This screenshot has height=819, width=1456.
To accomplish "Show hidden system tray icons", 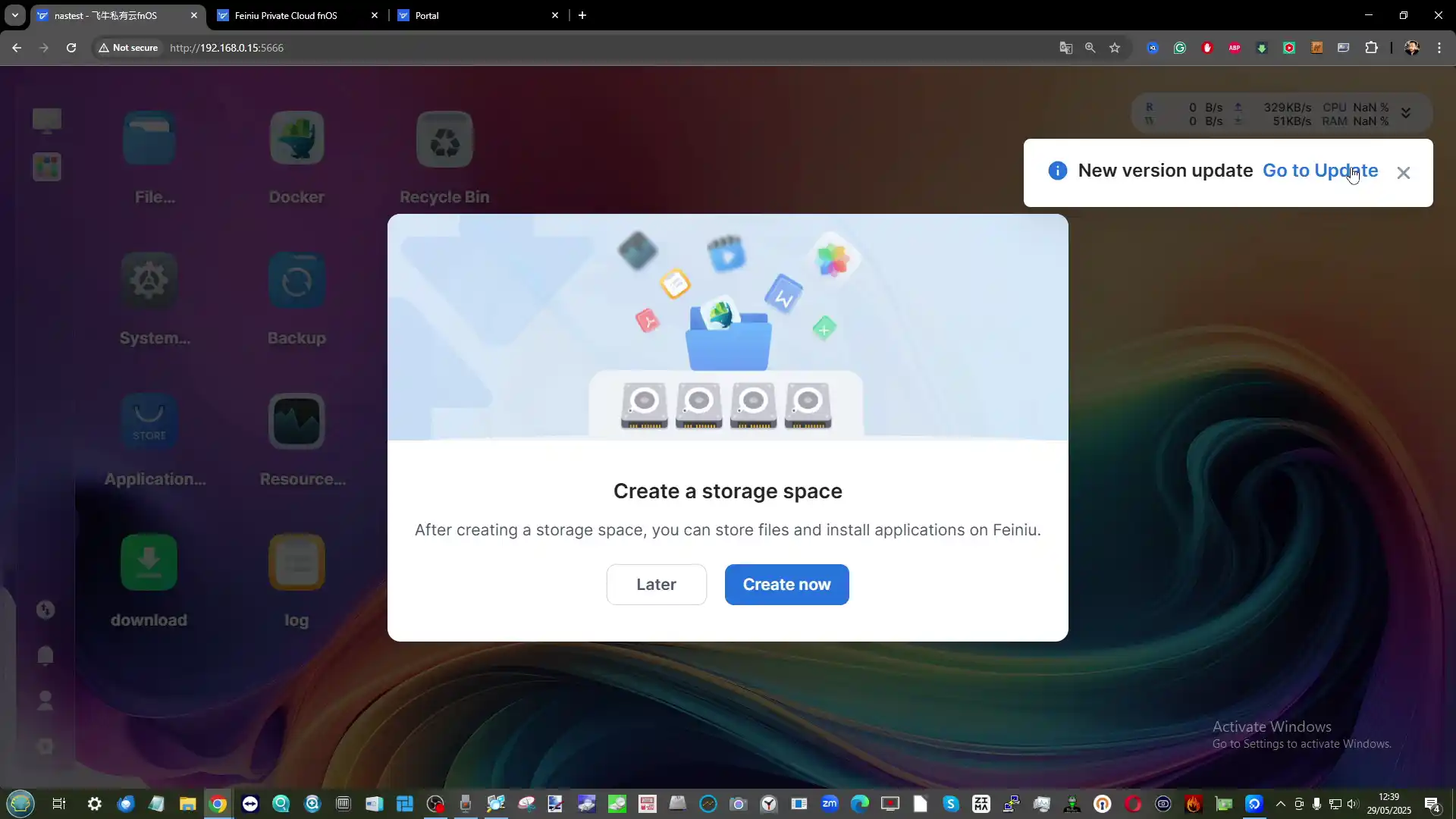I will pyautogui.click(x=1281, y=804).
